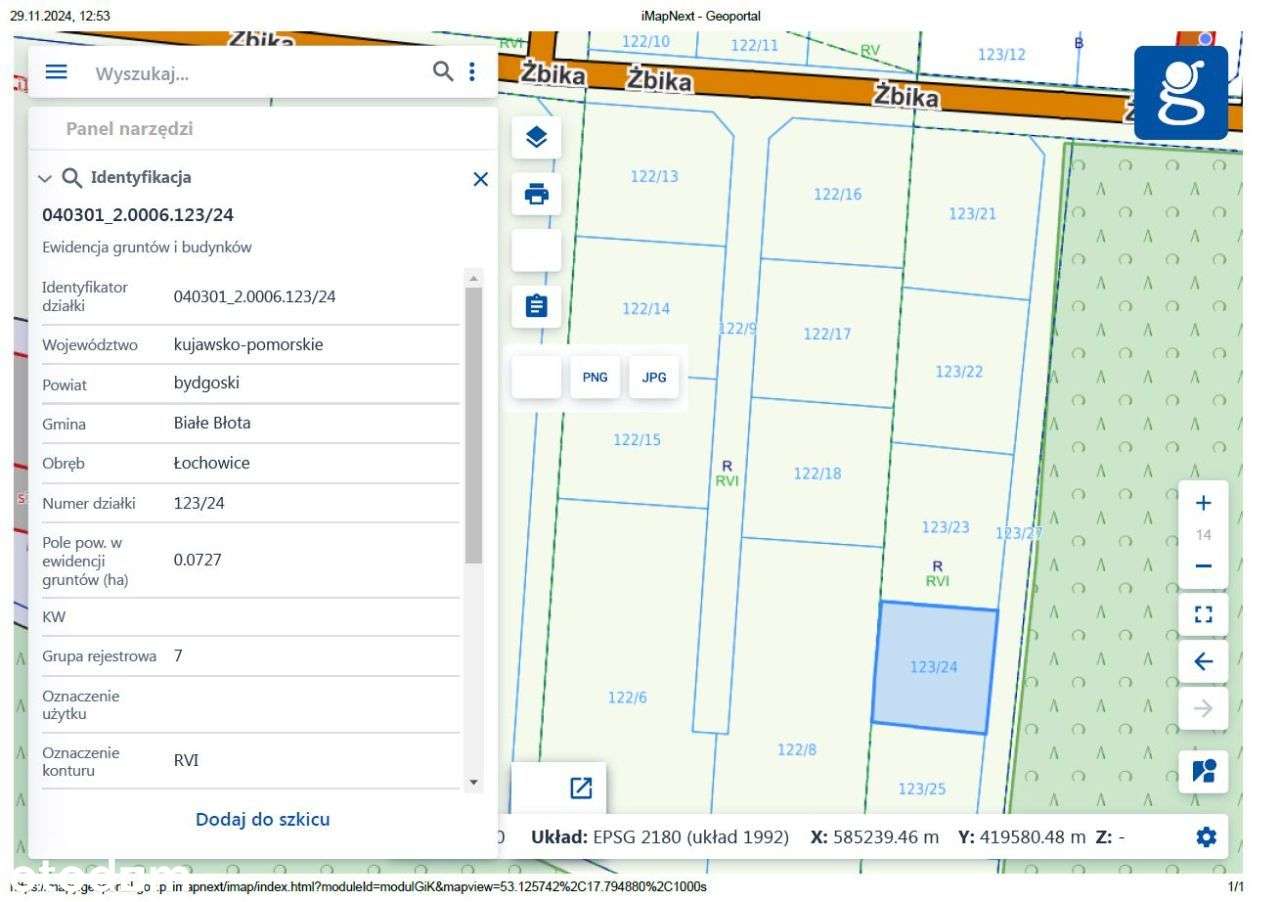The image size is (1280, 902).
Task: Open the map pin location tool
Action: pos(1204,771)
